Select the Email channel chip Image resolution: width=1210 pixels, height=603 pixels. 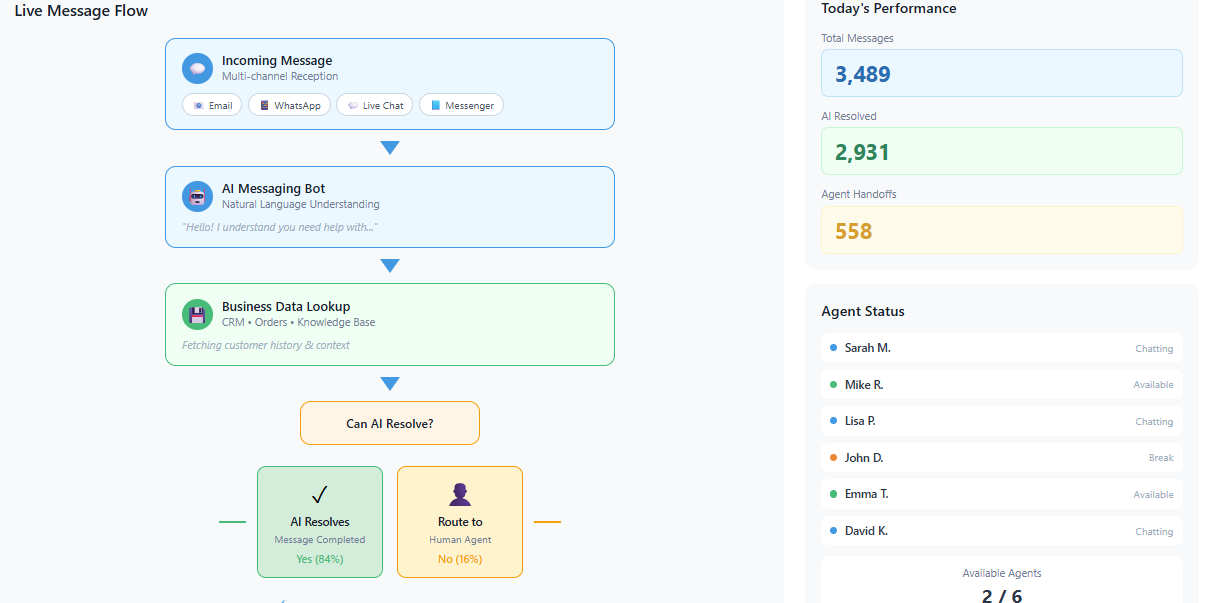coord(212,105)
